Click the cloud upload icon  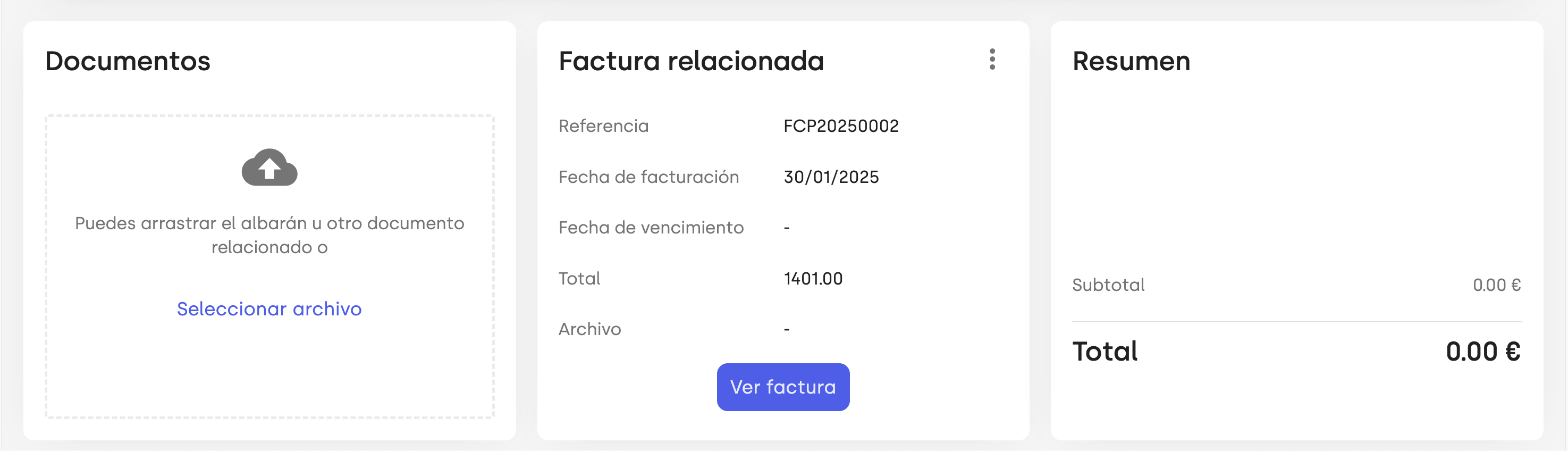(x=269, y=167)
